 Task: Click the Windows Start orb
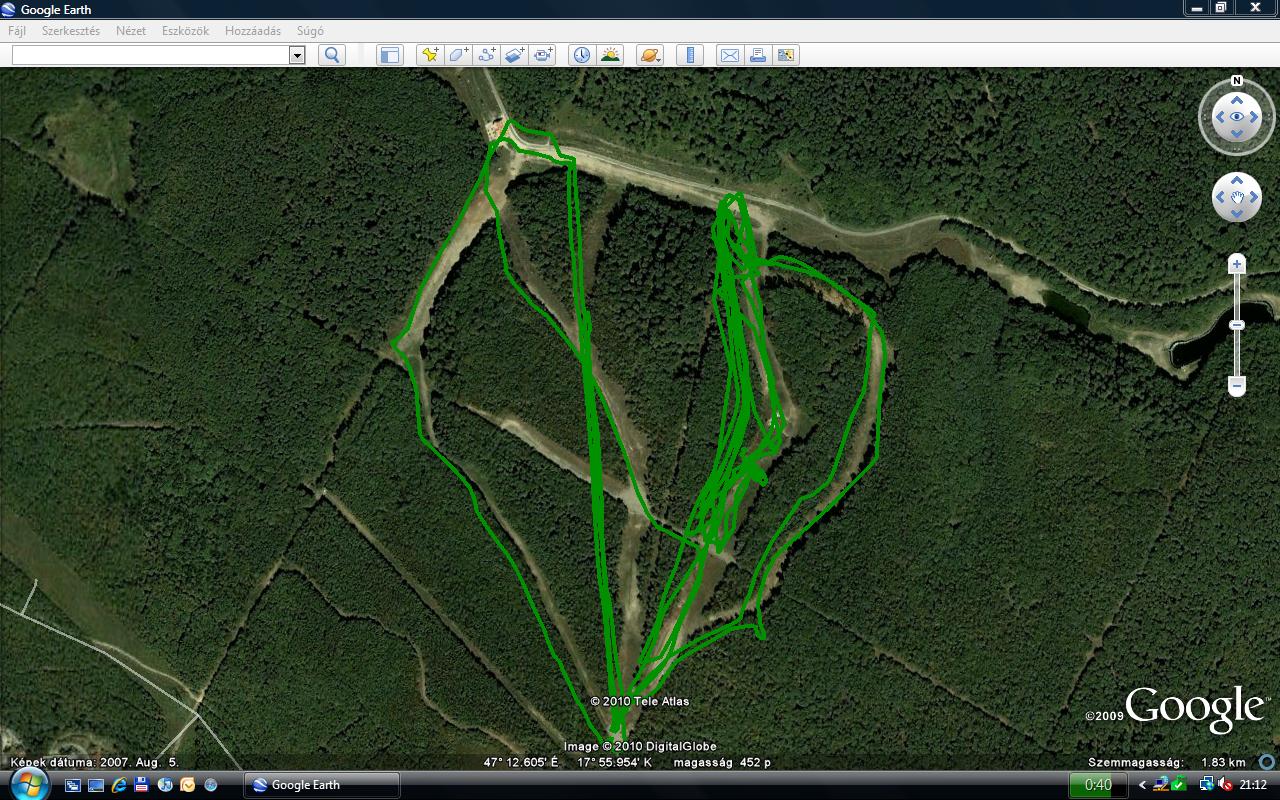pos(29,784)
